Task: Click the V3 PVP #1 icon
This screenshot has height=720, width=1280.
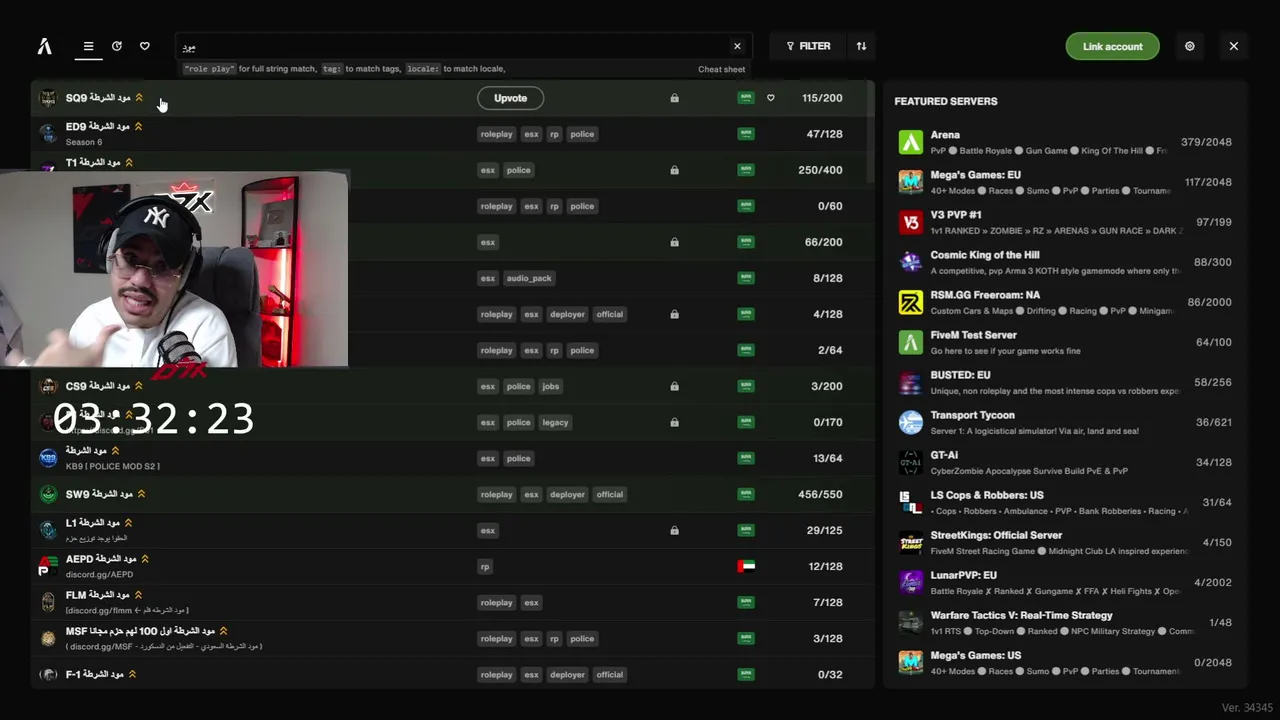Action: (910, 222)
